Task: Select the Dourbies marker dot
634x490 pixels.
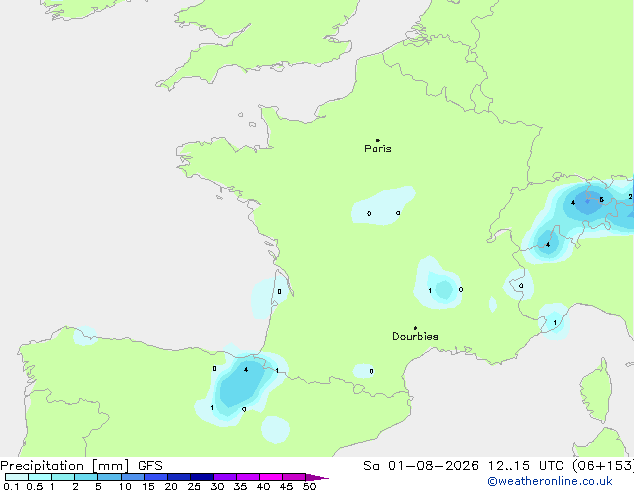Action: coord(415,328)
